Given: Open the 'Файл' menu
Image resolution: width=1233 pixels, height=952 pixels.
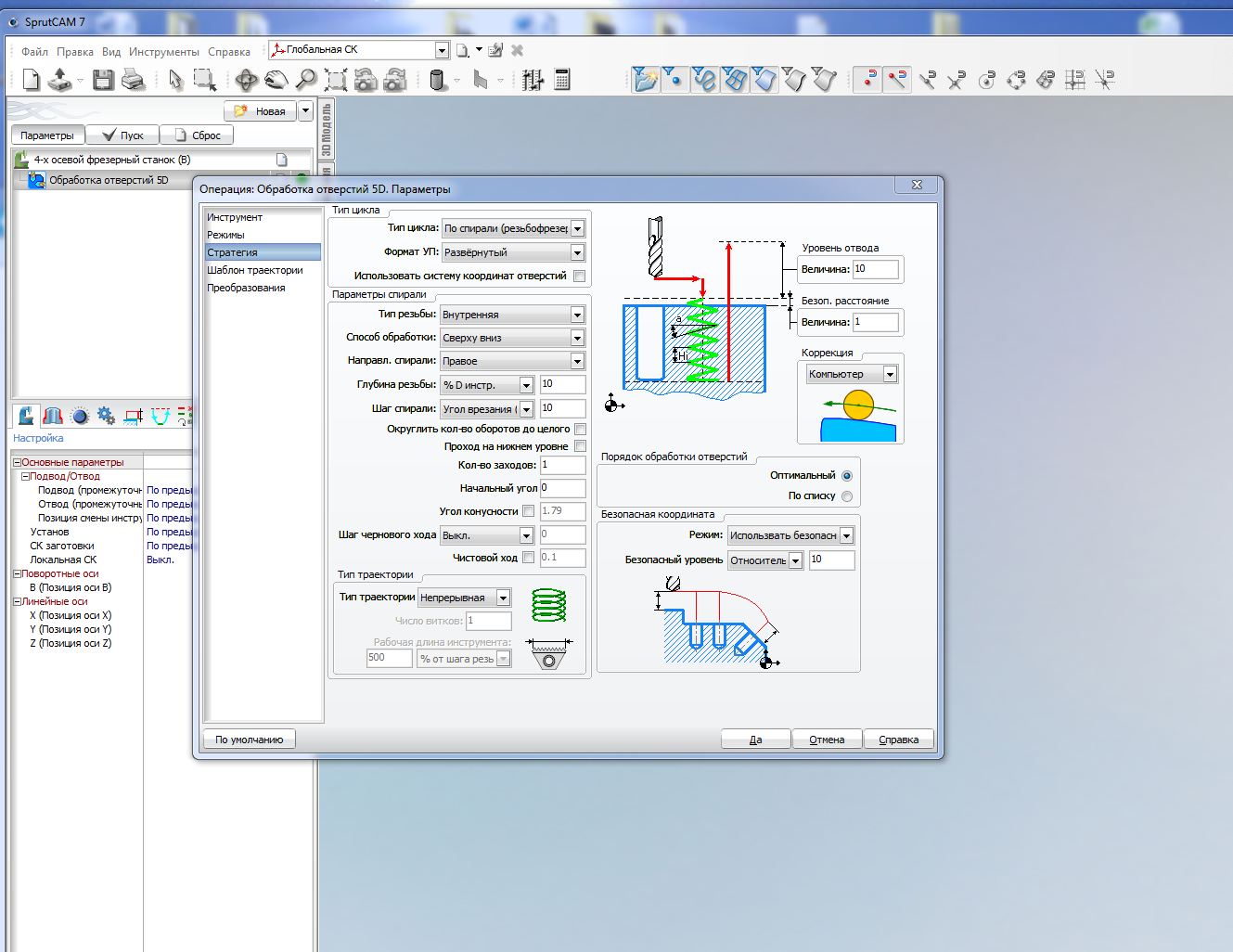Looking at the screenshot, I should coord(34,52).
